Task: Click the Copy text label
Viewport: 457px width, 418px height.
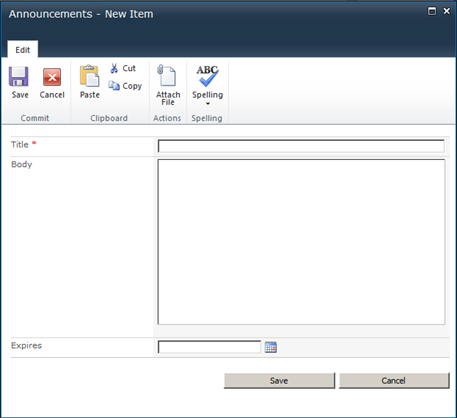Action: tap(132, 86)
